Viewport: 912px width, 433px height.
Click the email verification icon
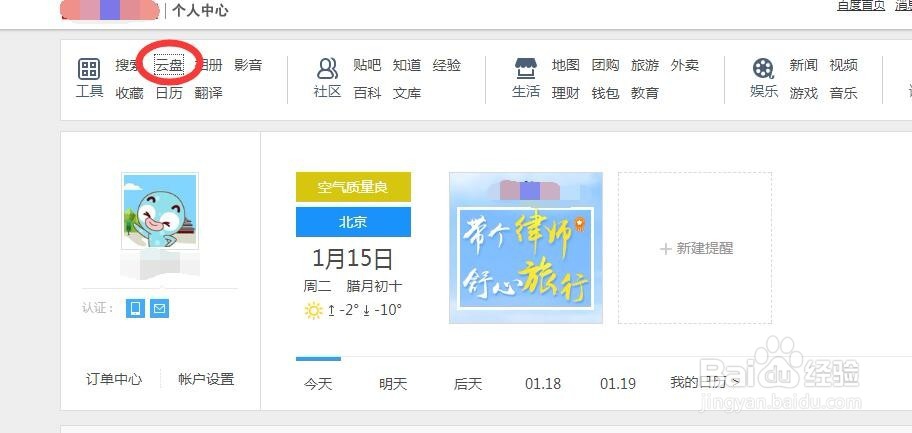coord(159,308)
